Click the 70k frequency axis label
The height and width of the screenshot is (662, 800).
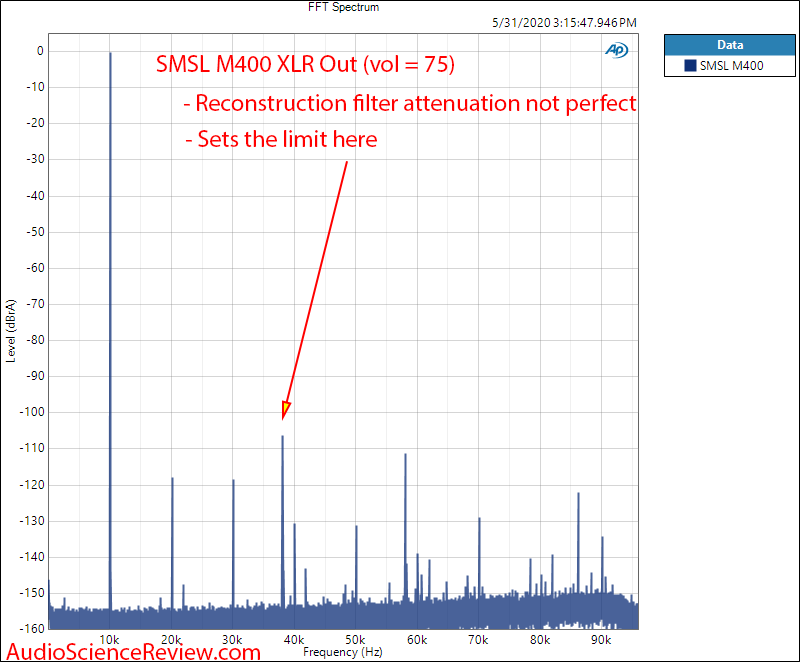point(478,640)
